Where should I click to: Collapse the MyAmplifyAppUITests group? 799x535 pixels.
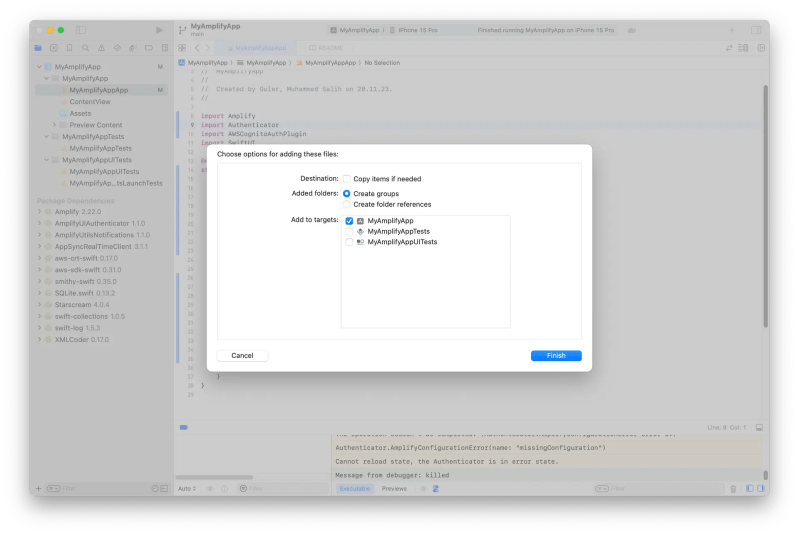coord(47,160)
